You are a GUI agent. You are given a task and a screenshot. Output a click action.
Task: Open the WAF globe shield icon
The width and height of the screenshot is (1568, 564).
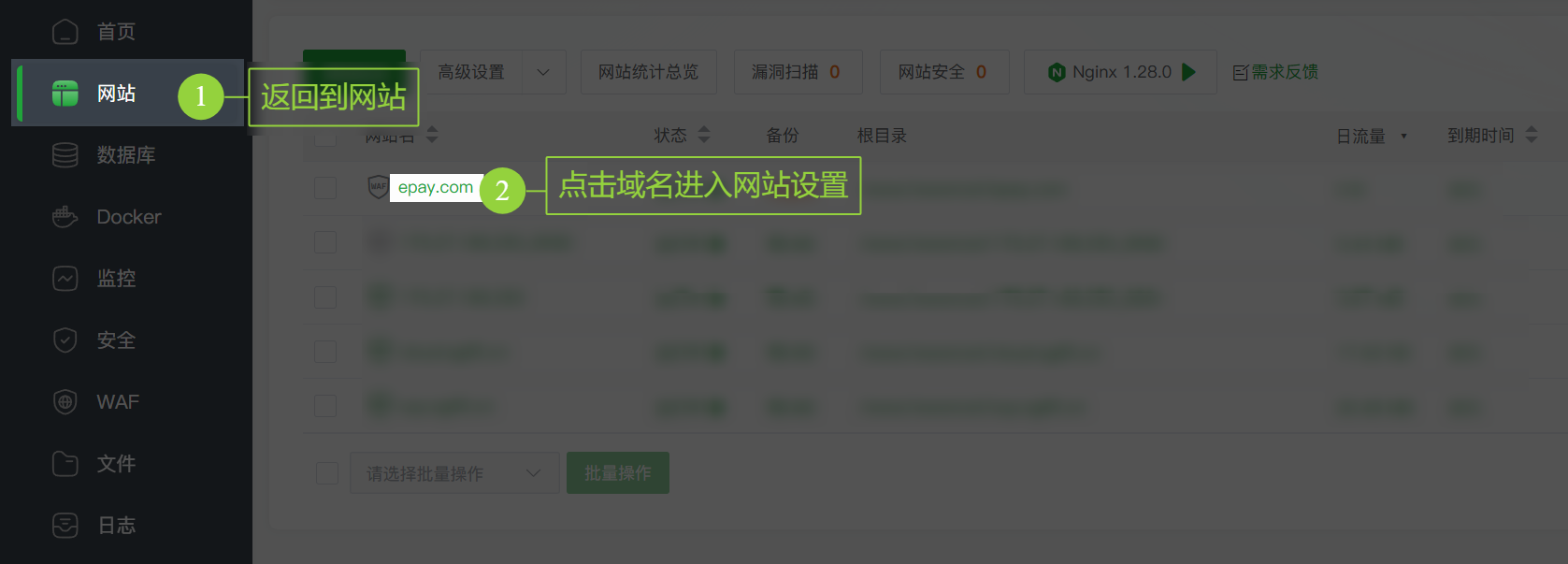(x=65, y=402)
